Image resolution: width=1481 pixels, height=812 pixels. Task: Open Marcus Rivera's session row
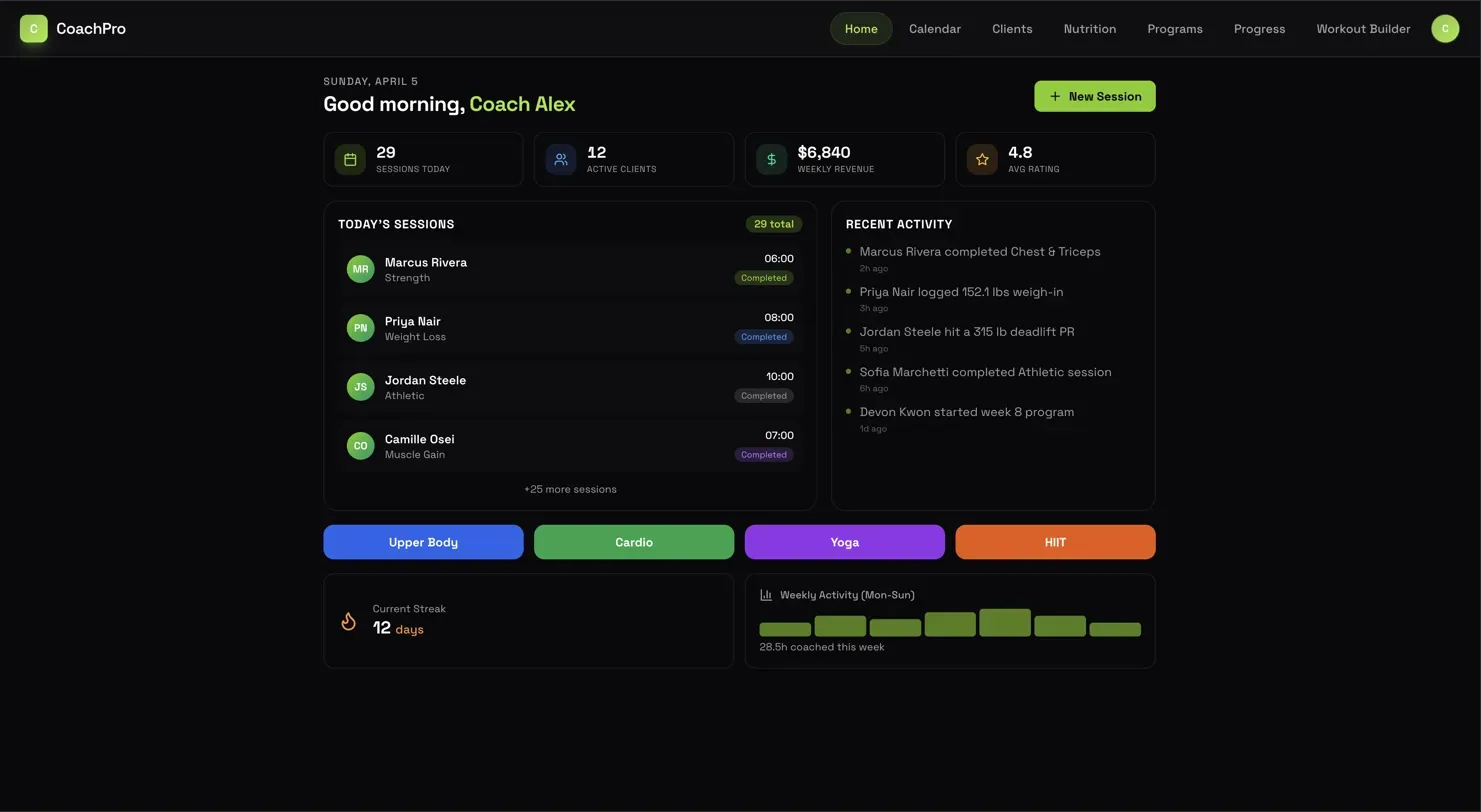[570, 269]
